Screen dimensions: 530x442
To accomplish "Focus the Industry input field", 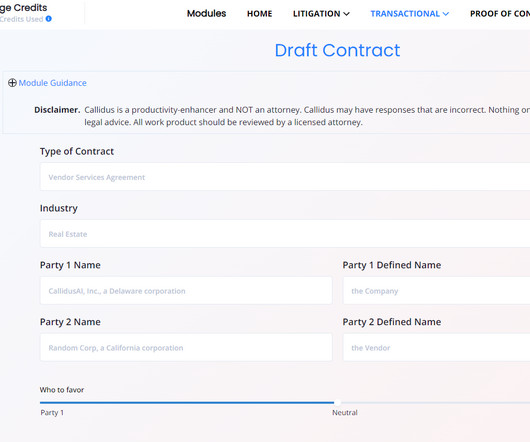I will [285, 234].
